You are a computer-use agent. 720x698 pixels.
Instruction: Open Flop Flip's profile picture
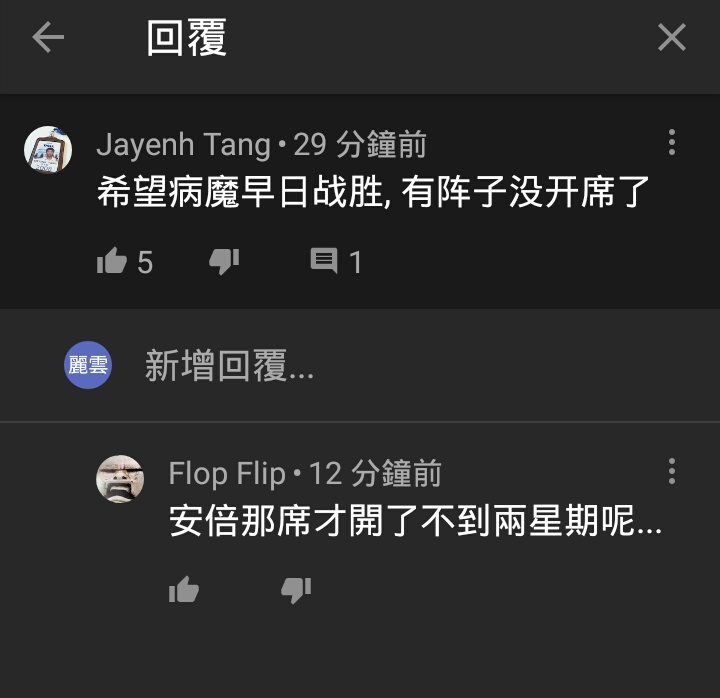(x=120, y=479)
